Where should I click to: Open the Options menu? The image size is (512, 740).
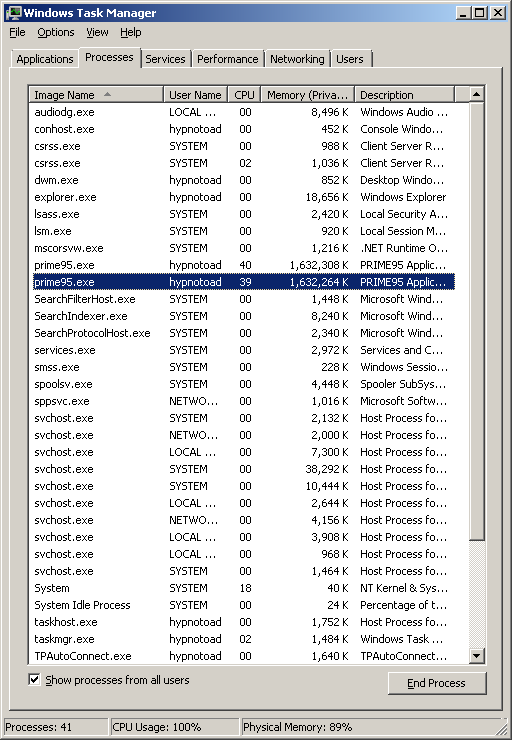[56, 32]
